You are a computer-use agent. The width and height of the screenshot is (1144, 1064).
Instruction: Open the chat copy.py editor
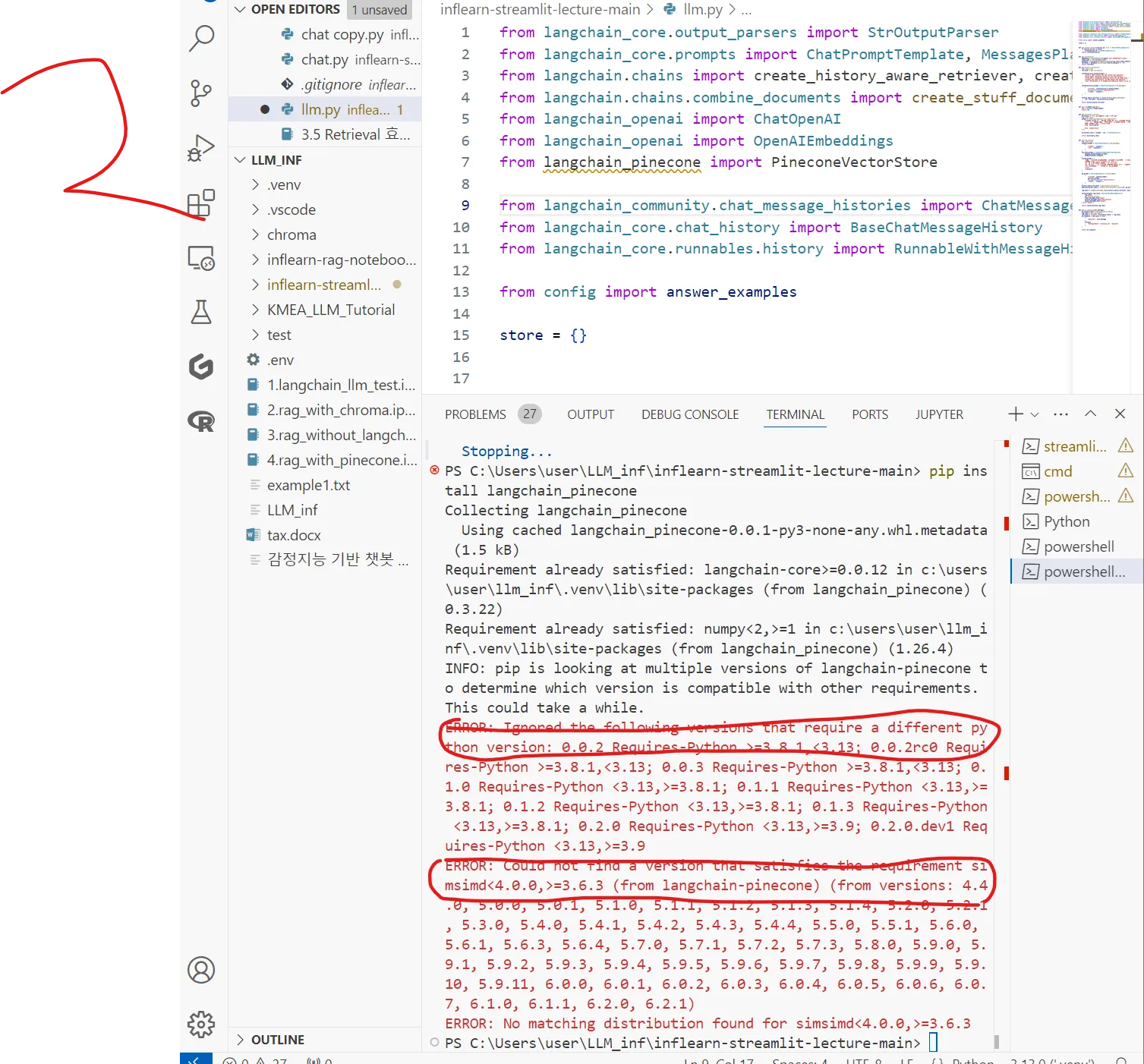[325, 34]
